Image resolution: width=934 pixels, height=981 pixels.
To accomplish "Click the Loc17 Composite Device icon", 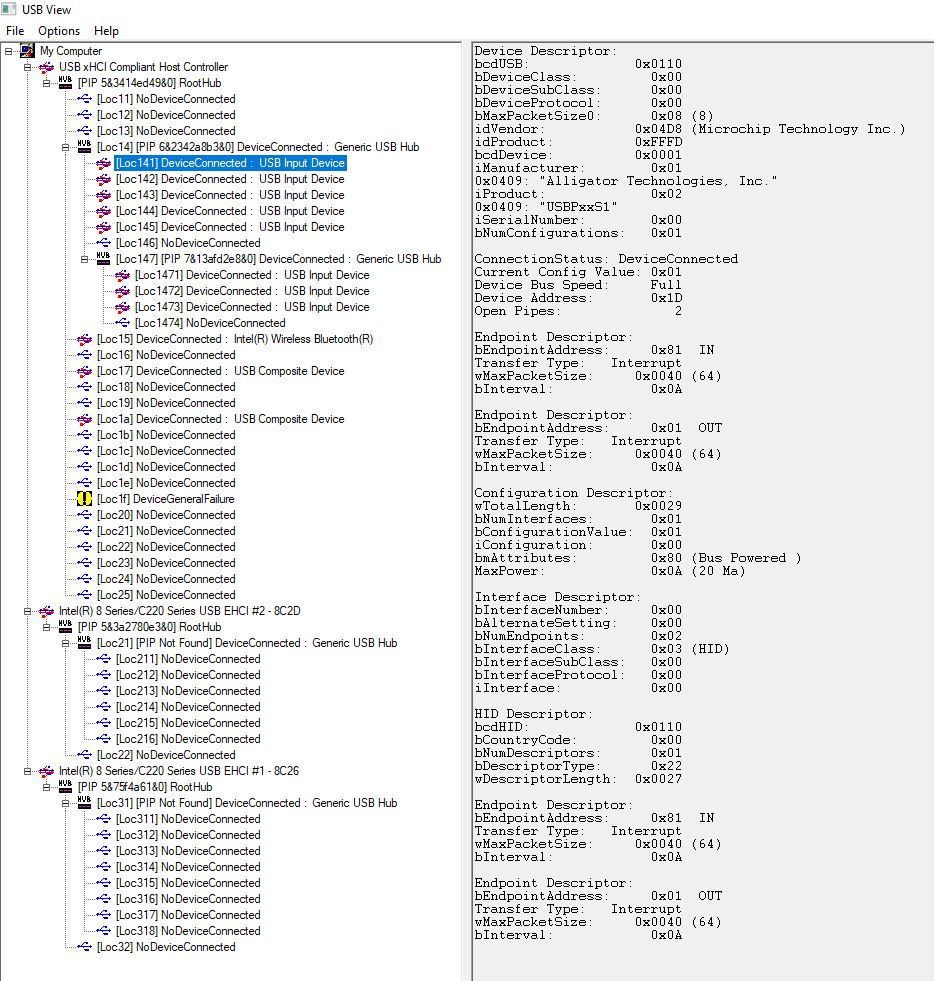I will point(84,371).
